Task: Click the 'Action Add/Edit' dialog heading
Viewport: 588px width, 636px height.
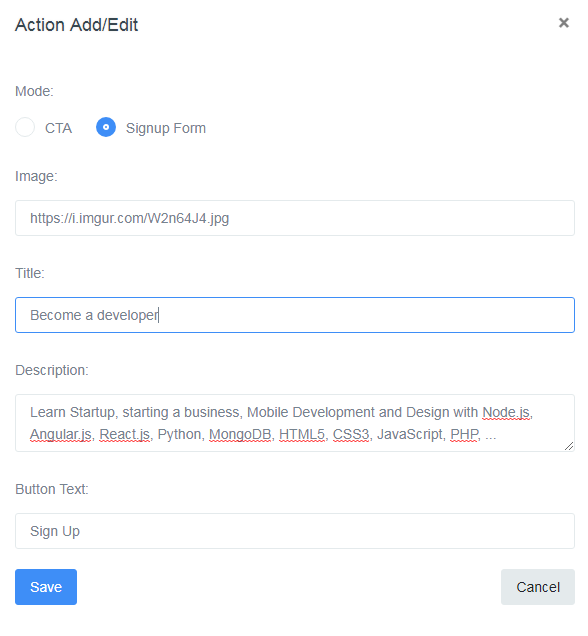Action: 77,25
